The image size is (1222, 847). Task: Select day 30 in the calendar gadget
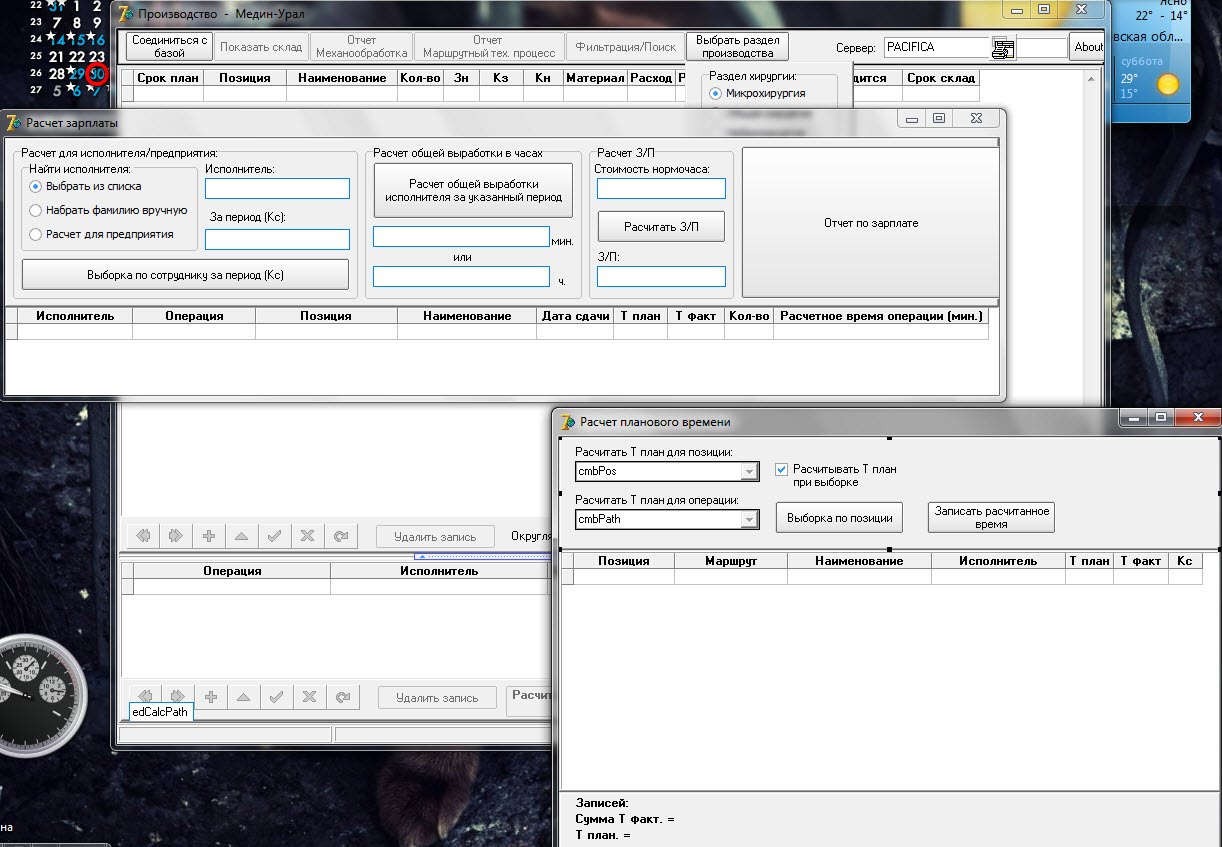(97, 73)
